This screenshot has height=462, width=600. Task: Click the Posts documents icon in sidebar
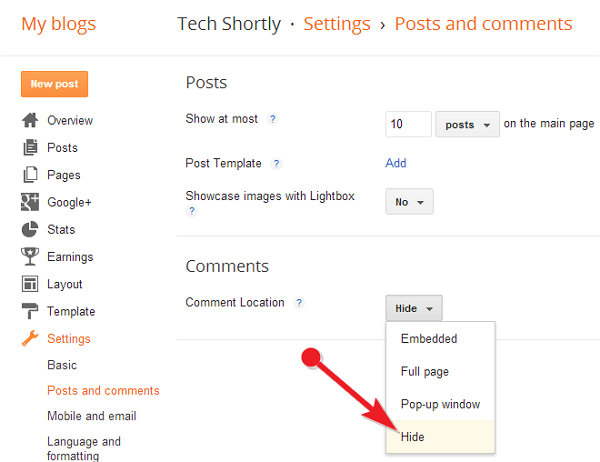click(x=30, y=147)
